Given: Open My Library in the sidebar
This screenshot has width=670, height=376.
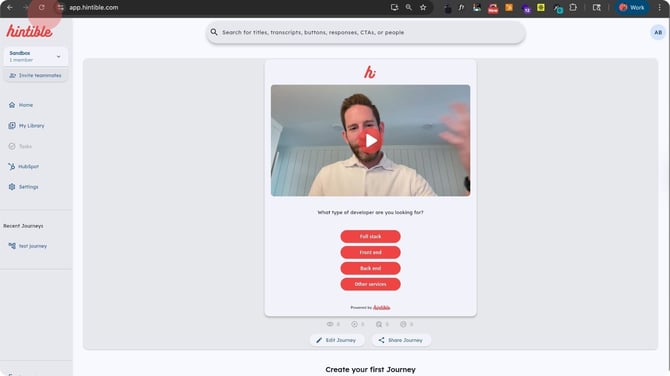Looking at the screenshot, I should pos(26,126).
